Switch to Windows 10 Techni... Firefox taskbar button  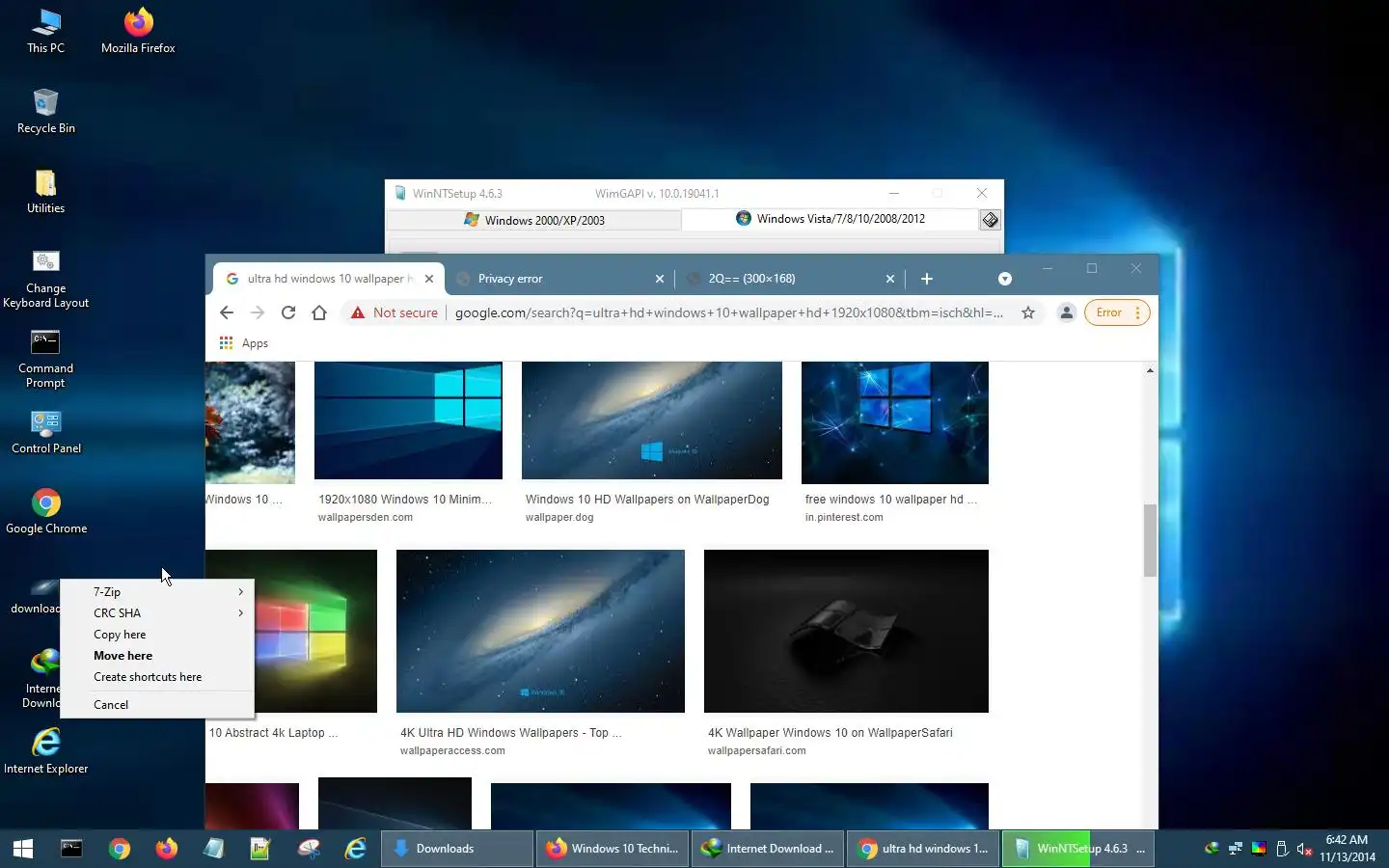click(613, 849)
